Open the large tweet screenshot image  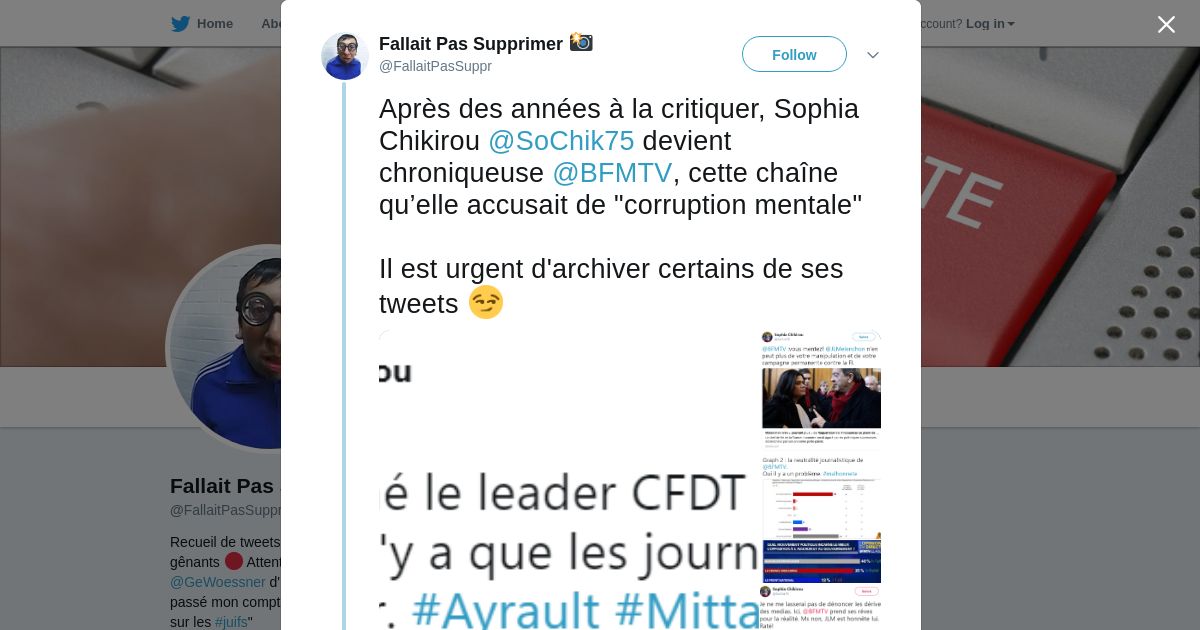568,480
